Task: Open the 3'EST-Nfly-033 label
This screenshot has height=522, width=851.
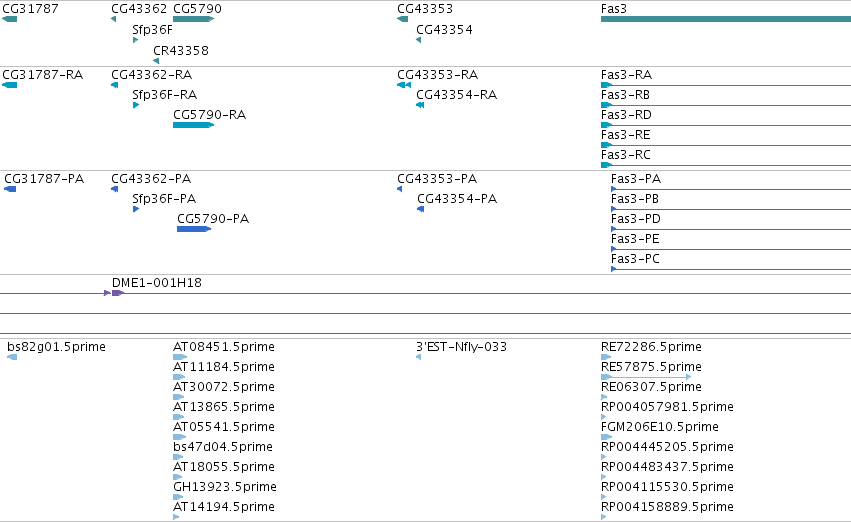Action: tap(461, 347)
